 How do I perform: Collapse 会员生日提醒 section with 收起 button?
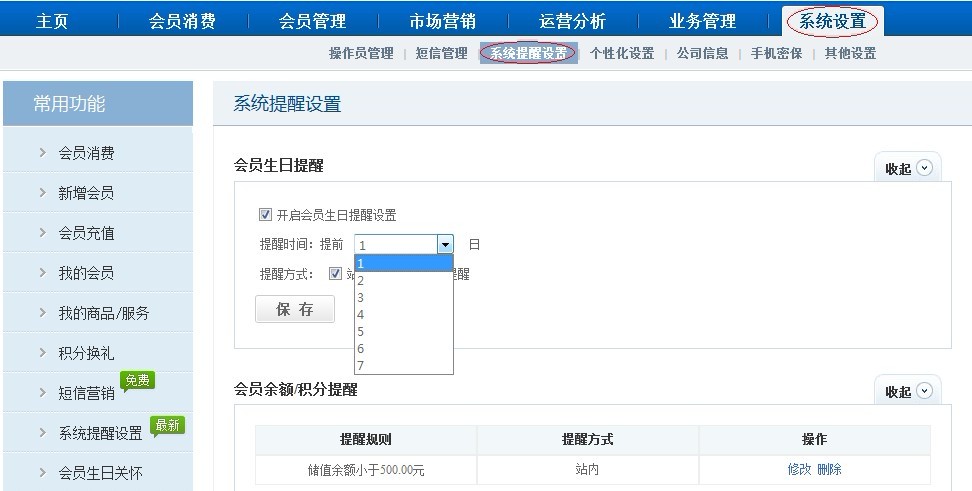[x=908, y=168]
